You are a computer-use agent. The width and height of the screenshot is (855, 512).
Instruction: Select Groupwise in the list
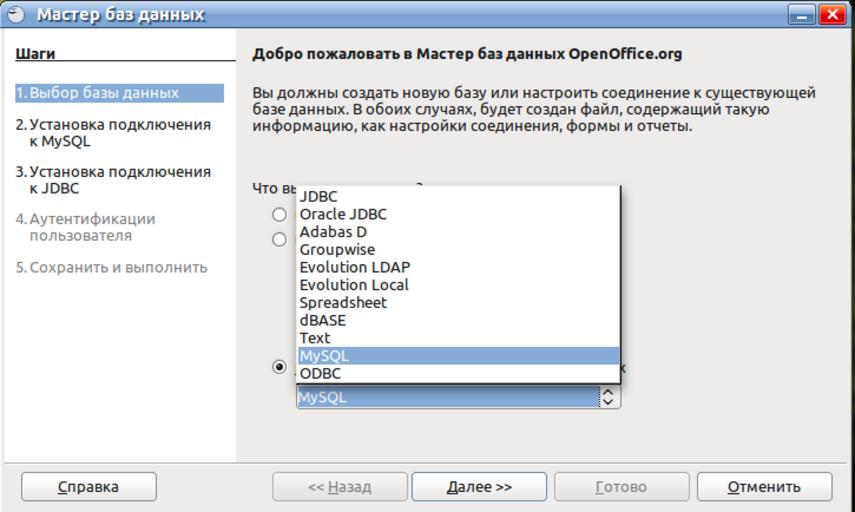(x=337, y=249)
